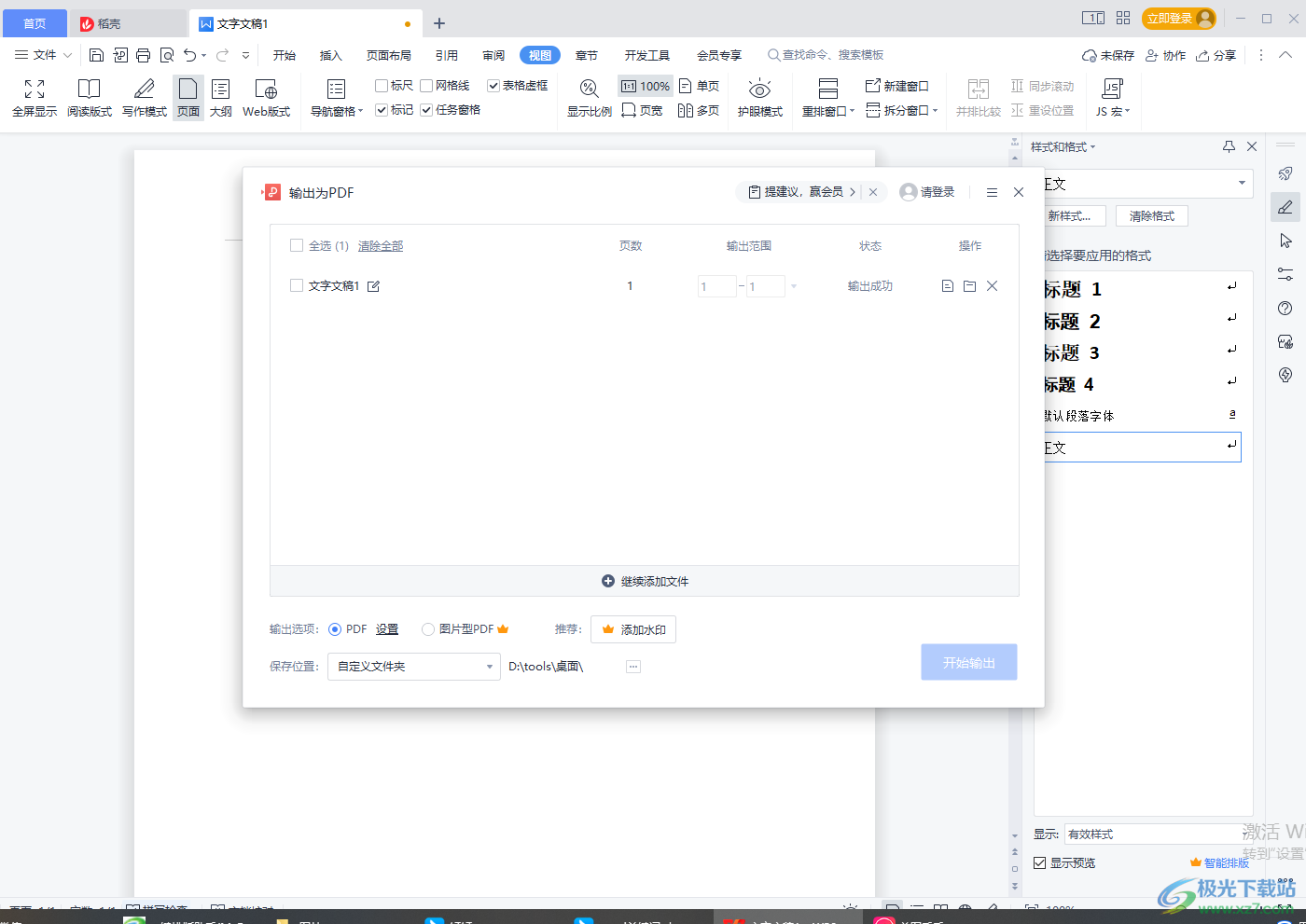Click the Print icon in quick toolbar

click(143, 55)
